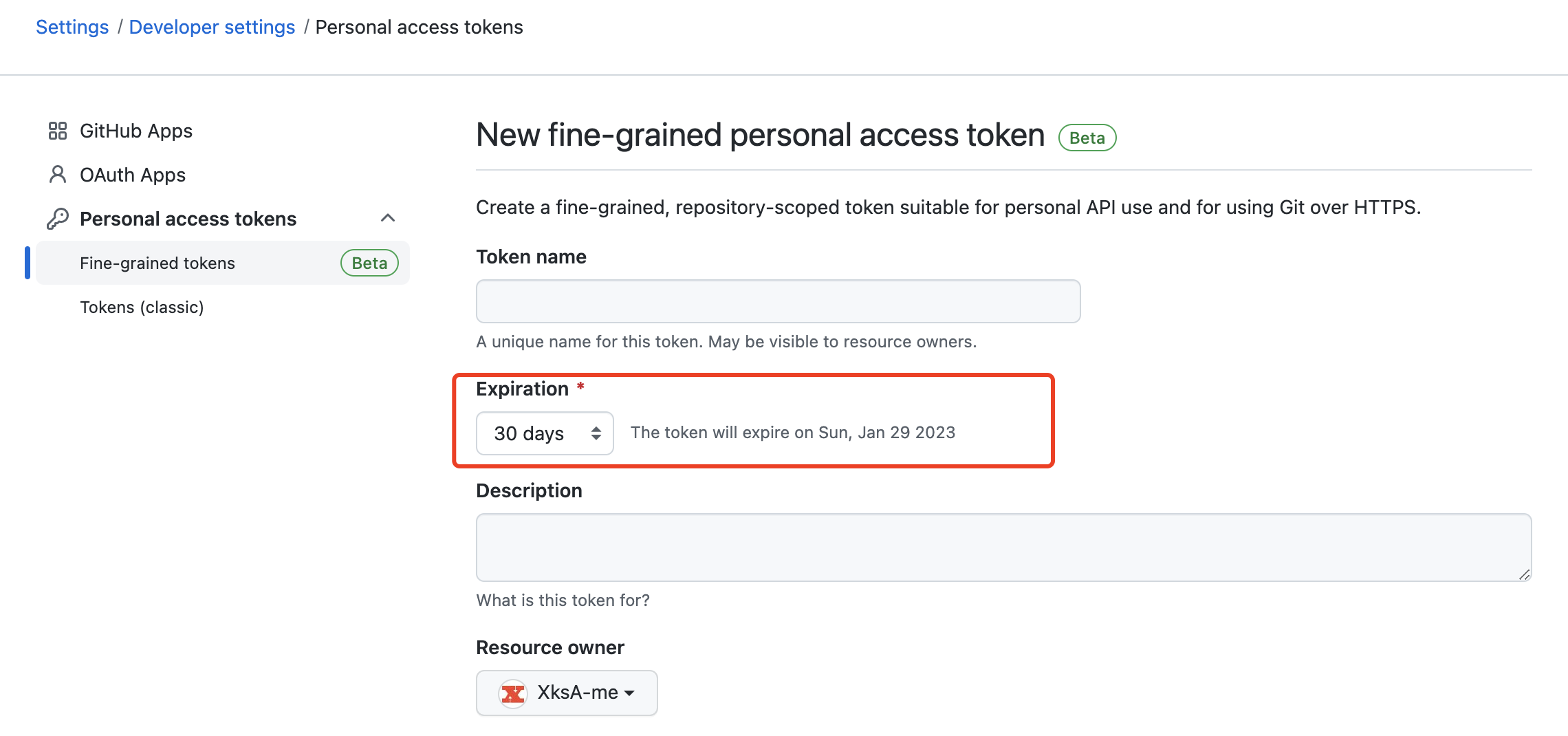Viewport: 1568px width, 736px height.
Task: Click the red Expiration asterisk marker
Action: click(x=580, y=387)
